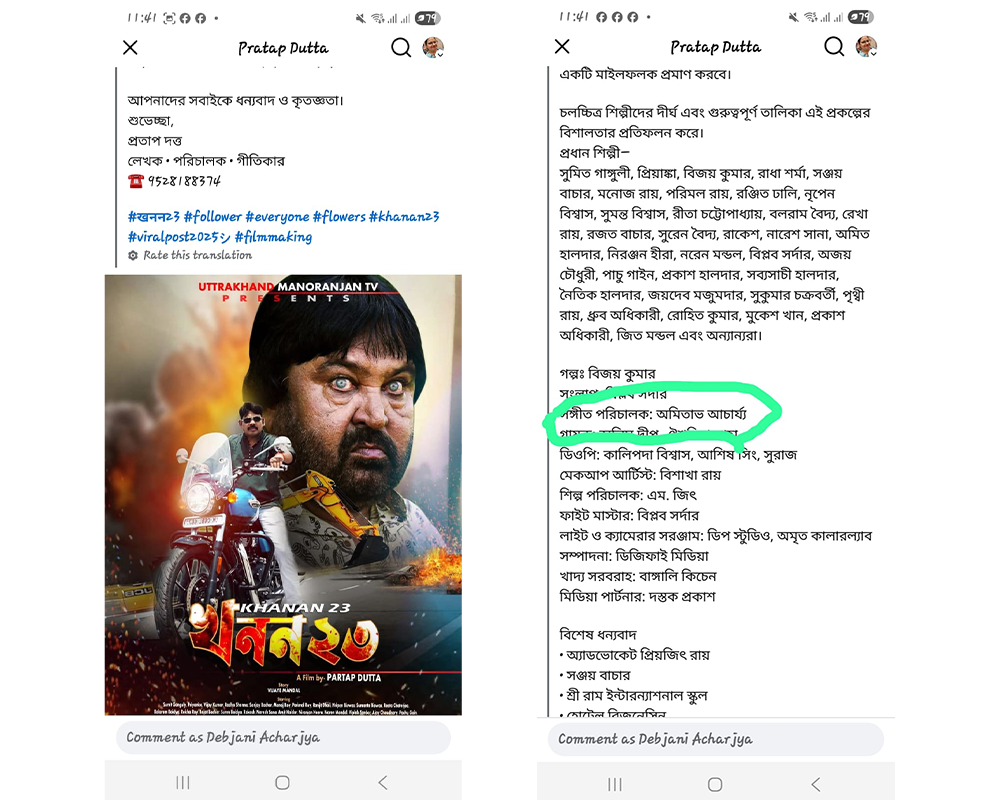Close the left post with X icon
Screen dimensions: 1000x800
click(130, 47)
